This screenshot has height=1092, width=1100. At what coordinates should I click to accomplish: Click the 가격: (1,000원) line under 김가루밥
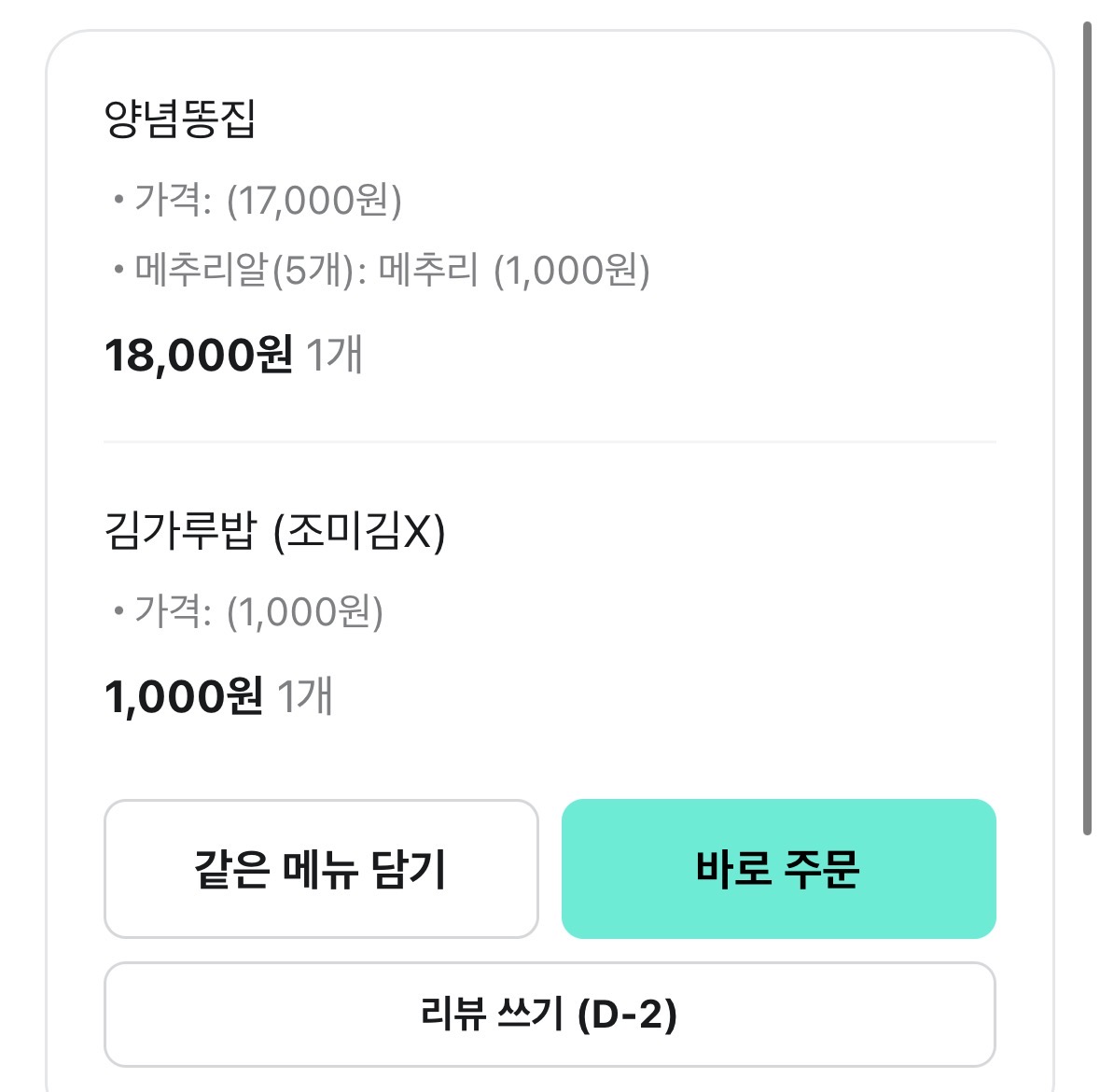[258, 612]
